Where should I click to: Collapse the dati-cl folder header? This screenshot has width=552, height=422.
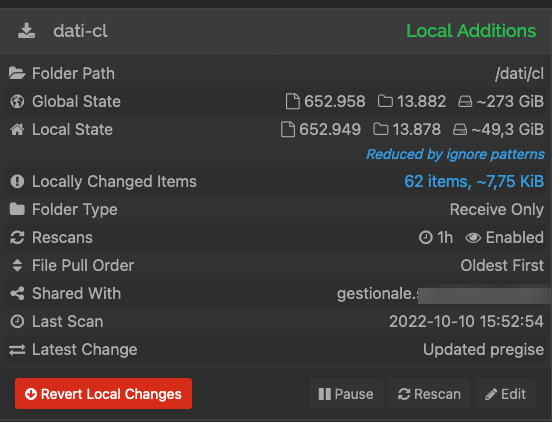[276, 31]
